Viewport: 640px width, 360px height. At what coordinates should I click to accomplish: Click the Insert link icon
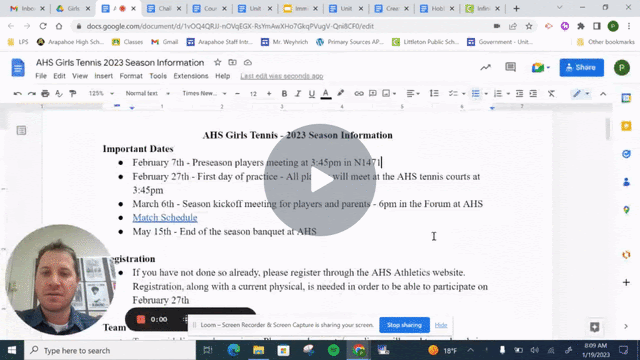point(359,93)
